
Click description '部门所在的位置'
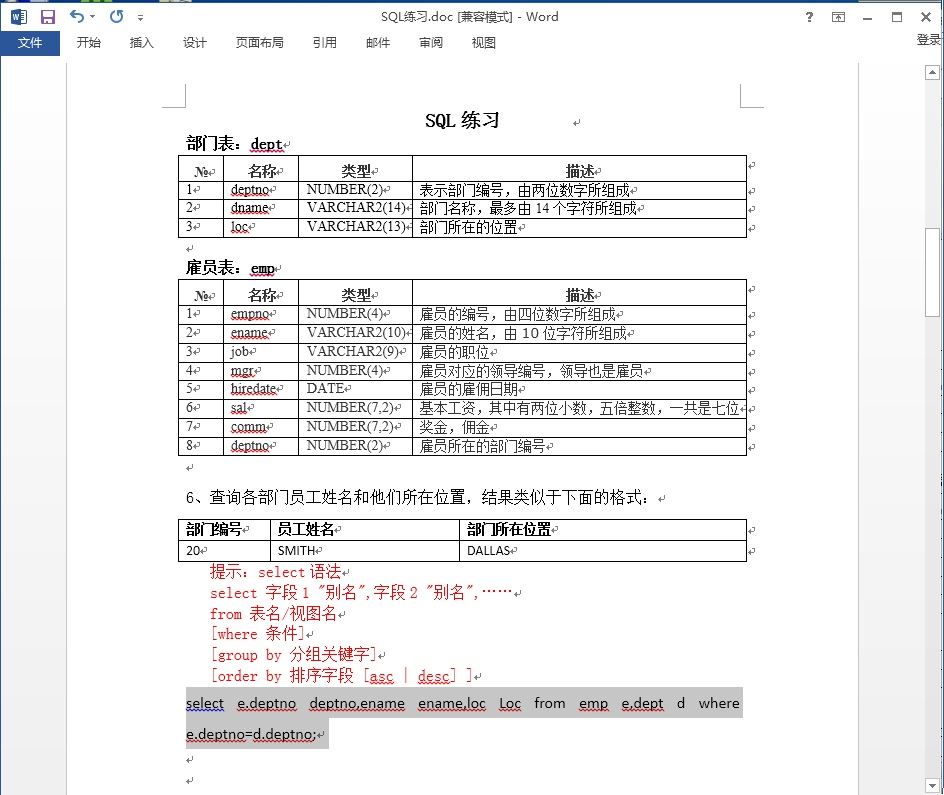point(468,227)
